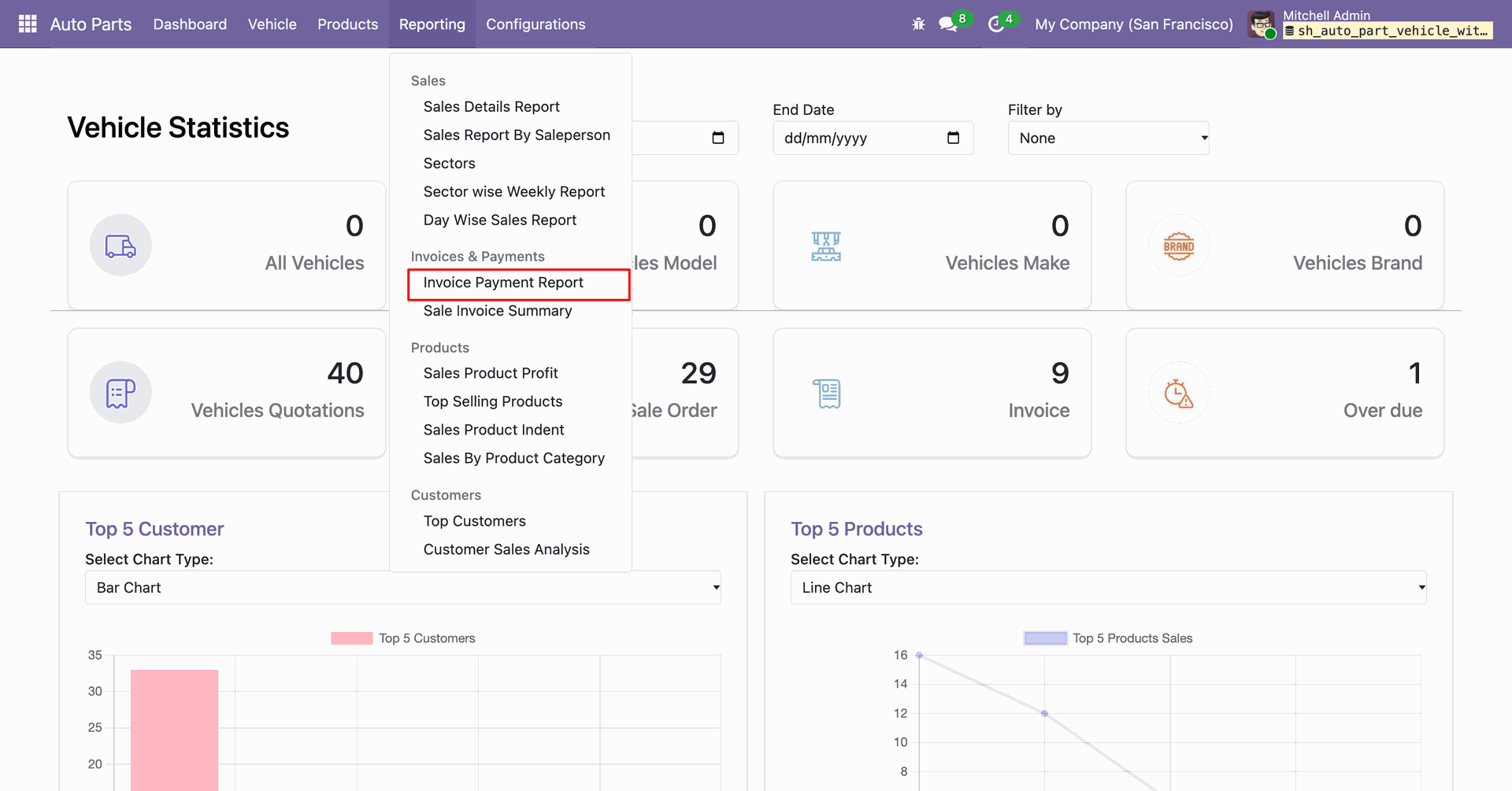Open the Mitchell Admin user menu
The height and width of the screenshot is (791, 1512).
(x=1370, y=24)
